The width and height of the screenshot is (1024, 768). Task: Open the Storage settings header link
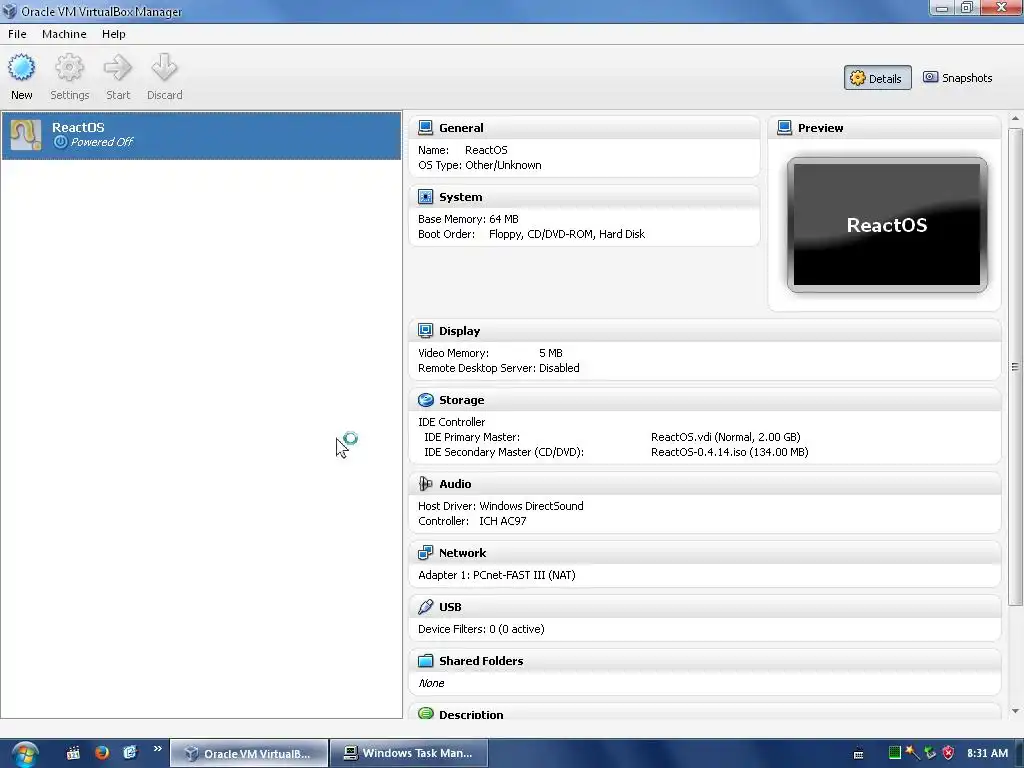(x=462, y=400)
